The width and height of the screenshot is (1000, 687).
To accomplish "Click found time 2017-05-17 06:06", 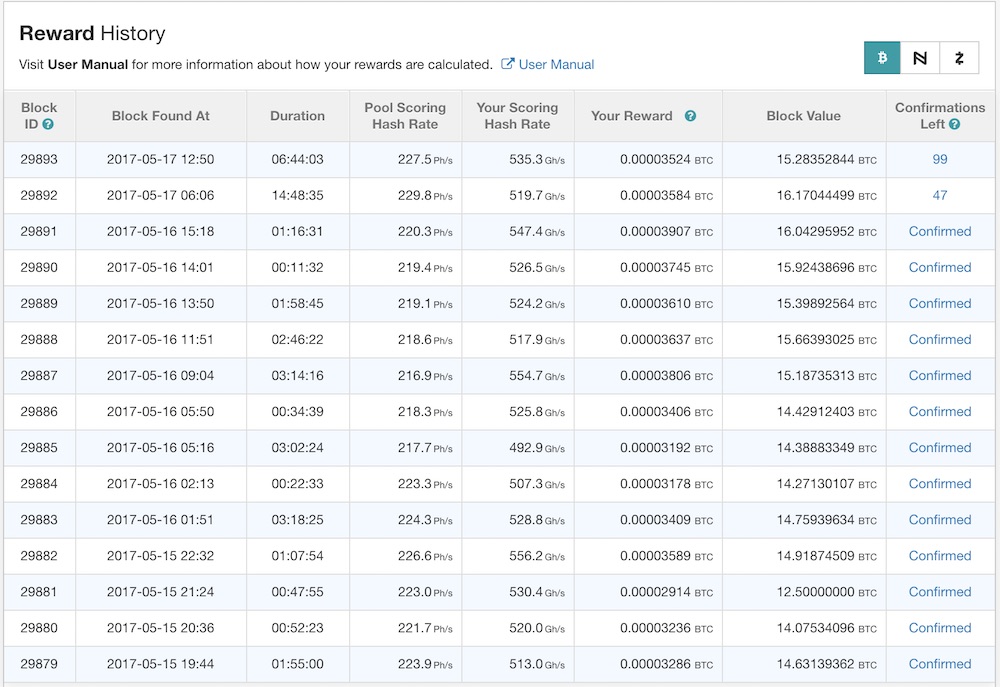I will 161,195.
